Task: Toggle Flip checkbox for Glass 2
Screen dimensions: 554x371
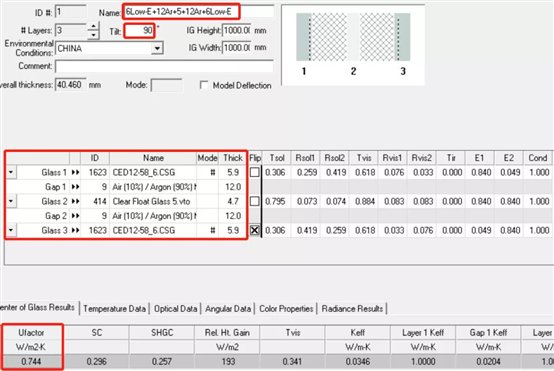Action: (254, 201)
